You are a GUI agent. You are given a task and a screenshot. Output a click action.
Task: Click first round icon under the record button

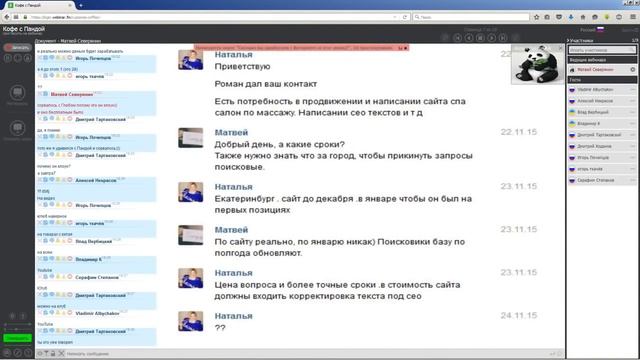point(7,58)
